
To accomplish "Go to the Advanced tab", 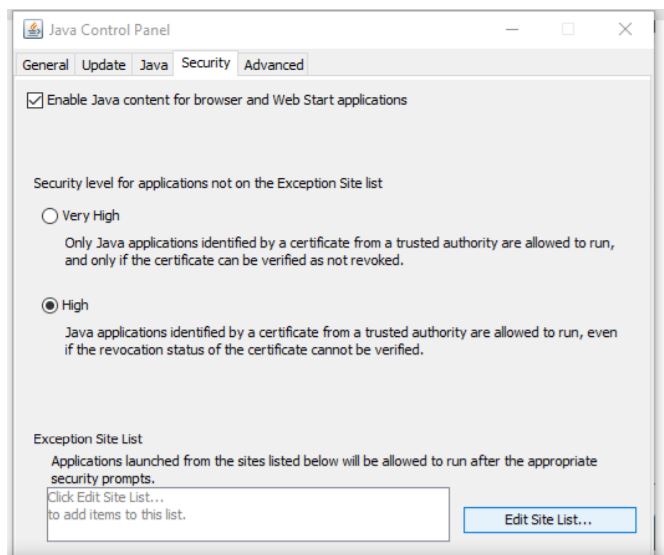I will pyautogui.click(x=274, y=65).
